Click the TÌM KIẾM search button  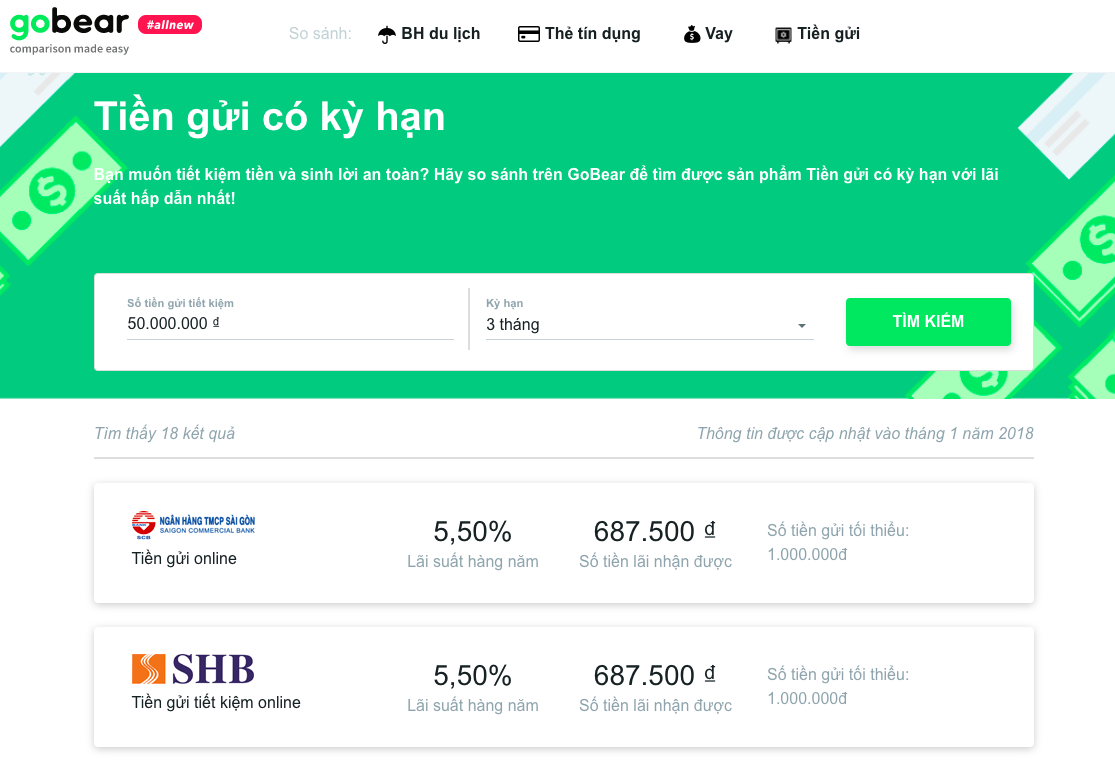[928, 322]
